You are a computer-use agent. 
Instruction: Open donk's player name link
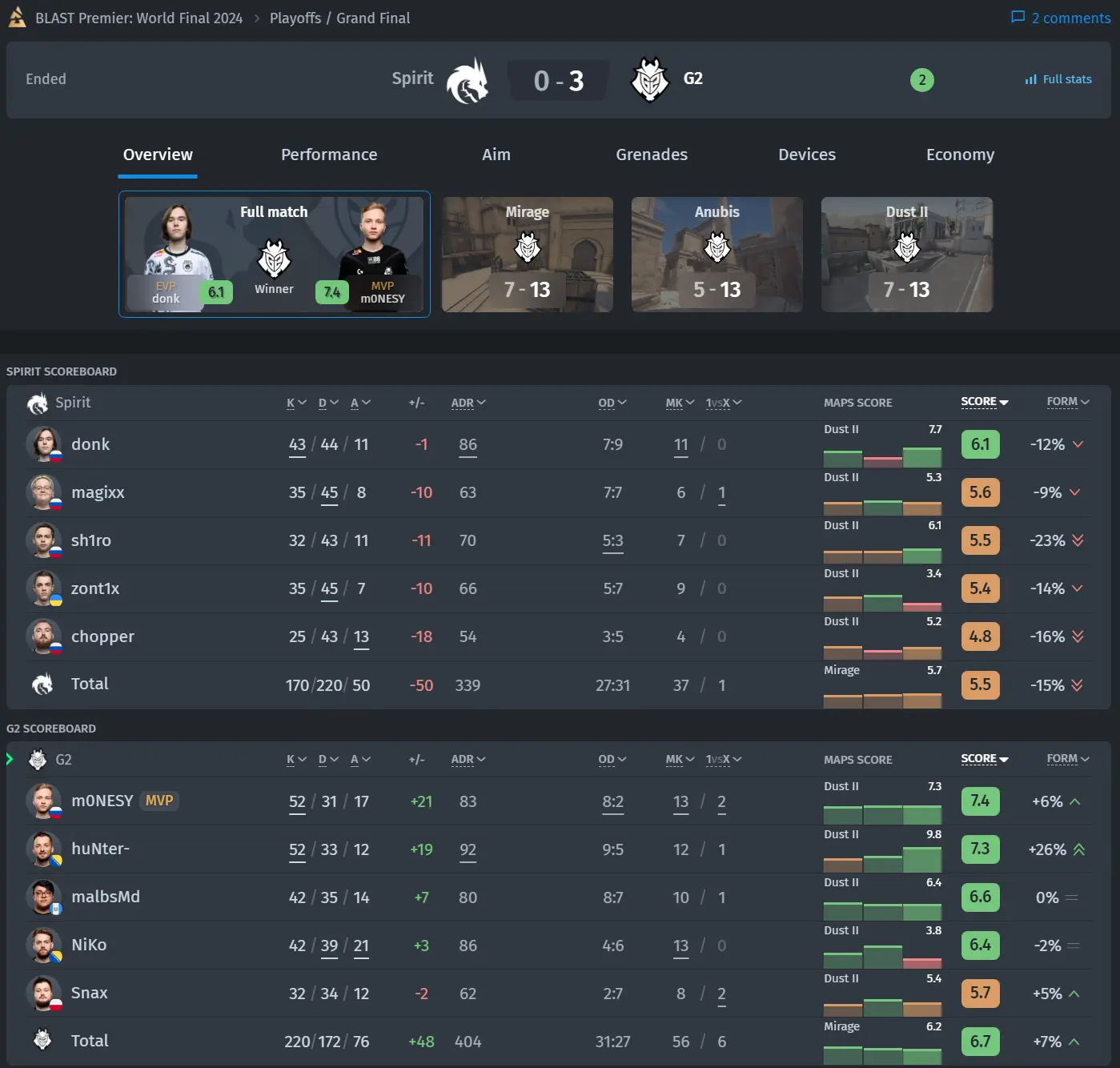click(90, 444)
